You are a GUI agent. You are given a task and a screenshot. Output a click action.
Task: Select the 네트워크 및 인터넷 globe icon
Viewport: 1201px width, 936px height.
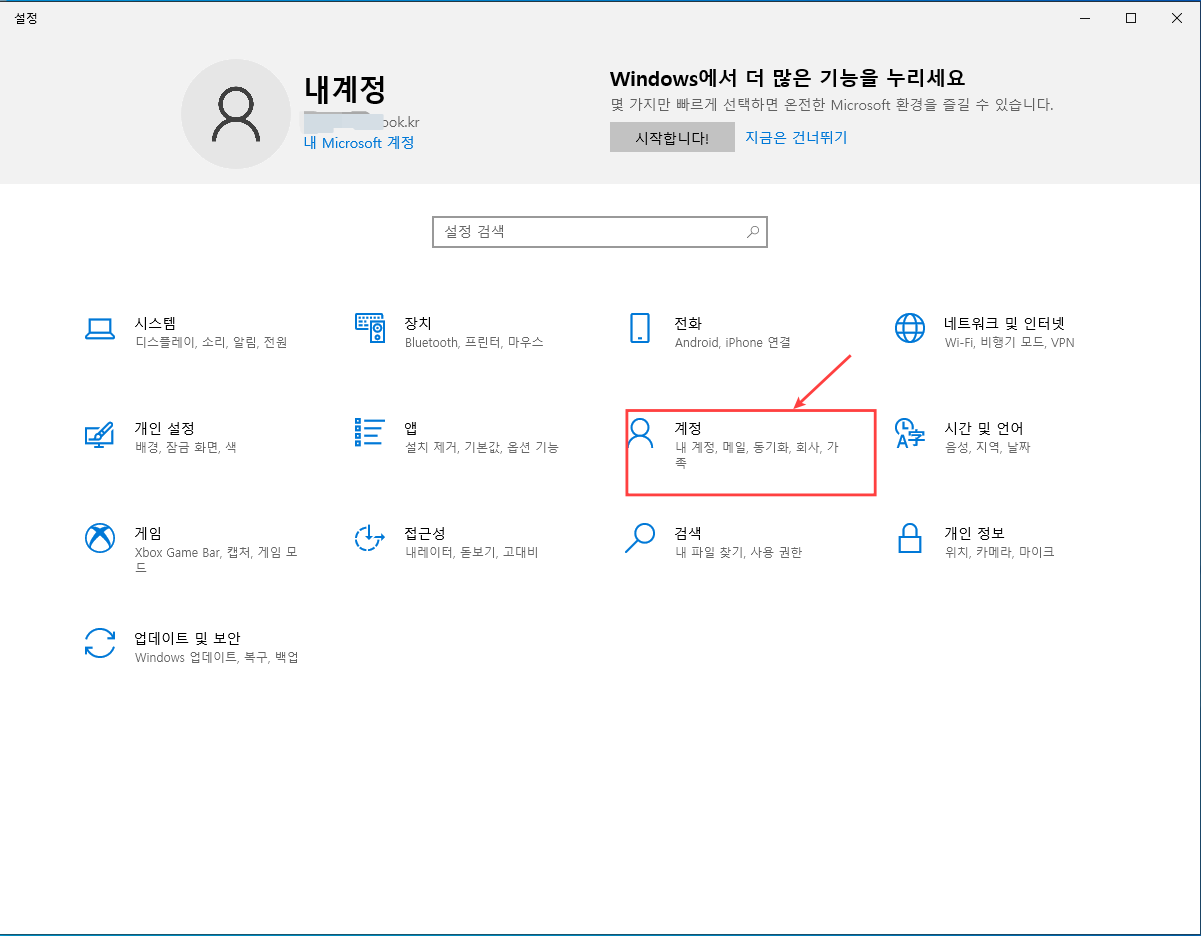click(910, 328)
